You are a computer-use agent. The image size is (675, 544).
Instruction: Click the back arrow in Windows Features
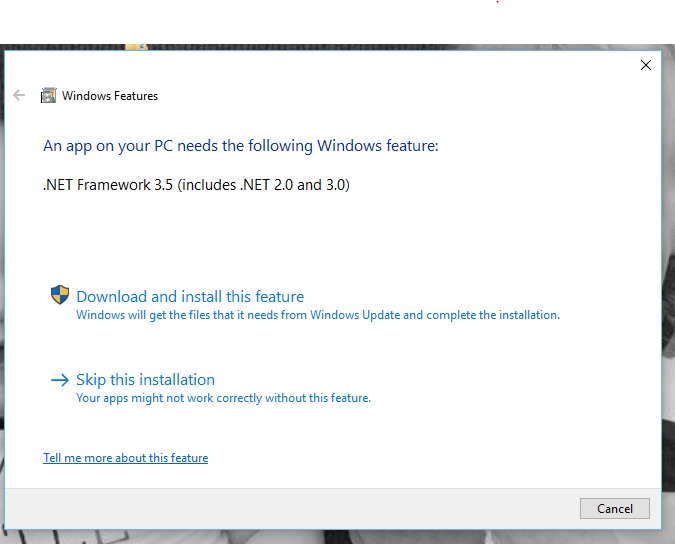pyautogui.click(x=19, y=95)
